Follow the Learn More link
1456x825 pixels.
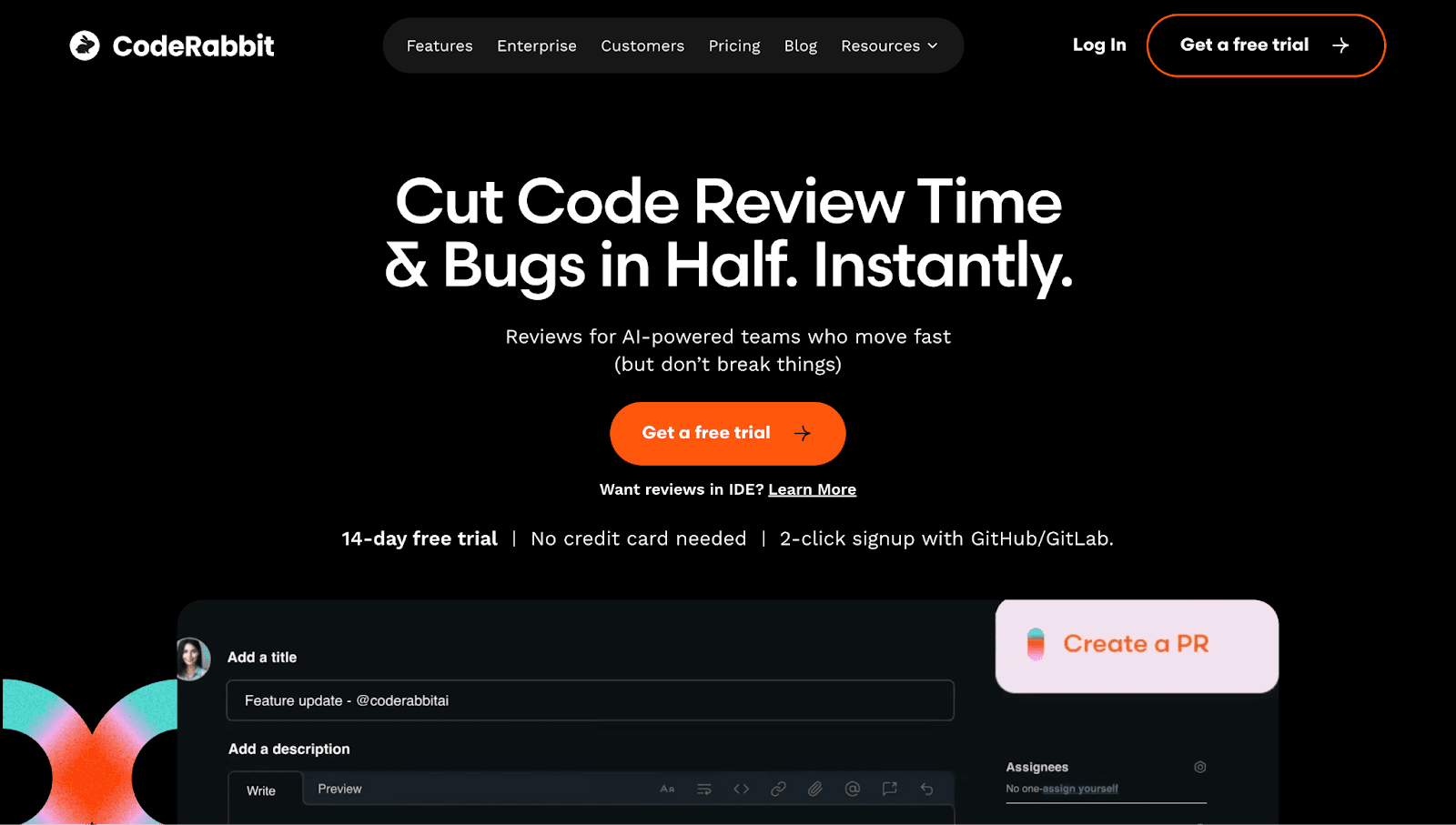click(x=812, y=489)
